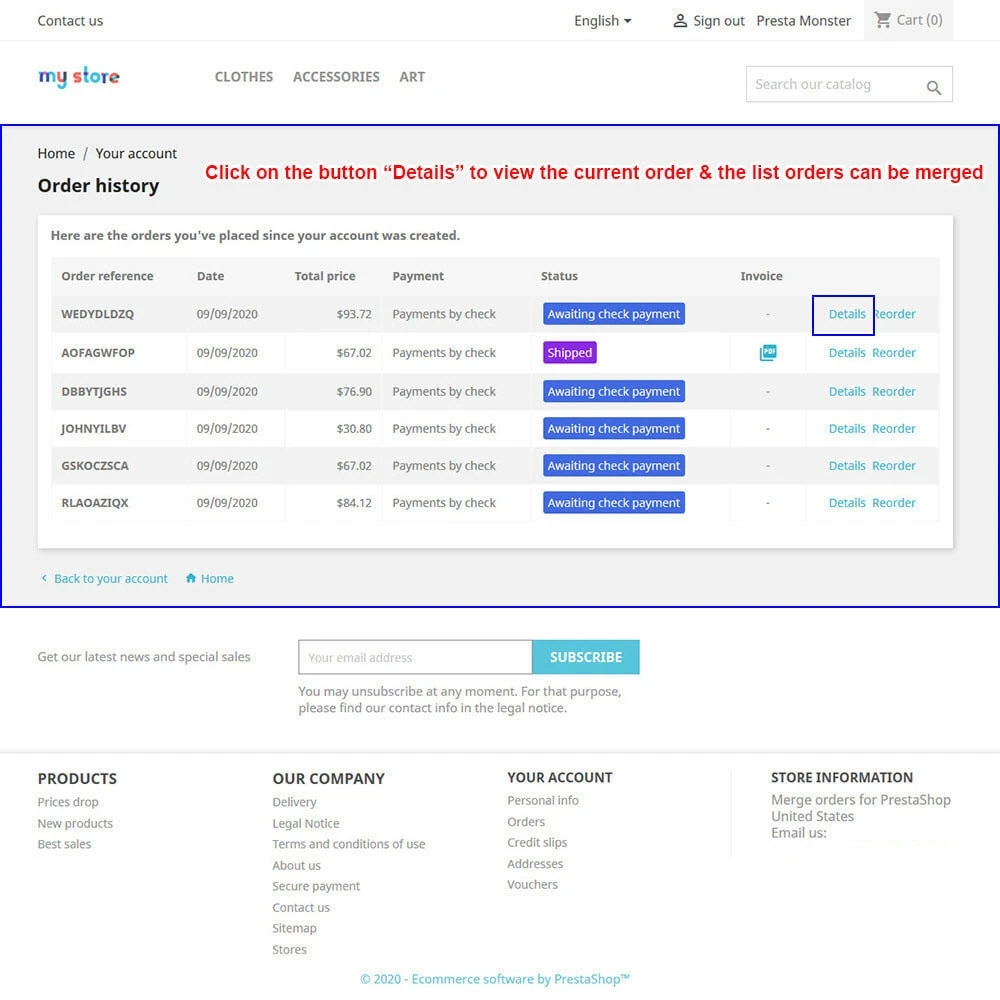Click total price $84.12

(x=354, y=503)
